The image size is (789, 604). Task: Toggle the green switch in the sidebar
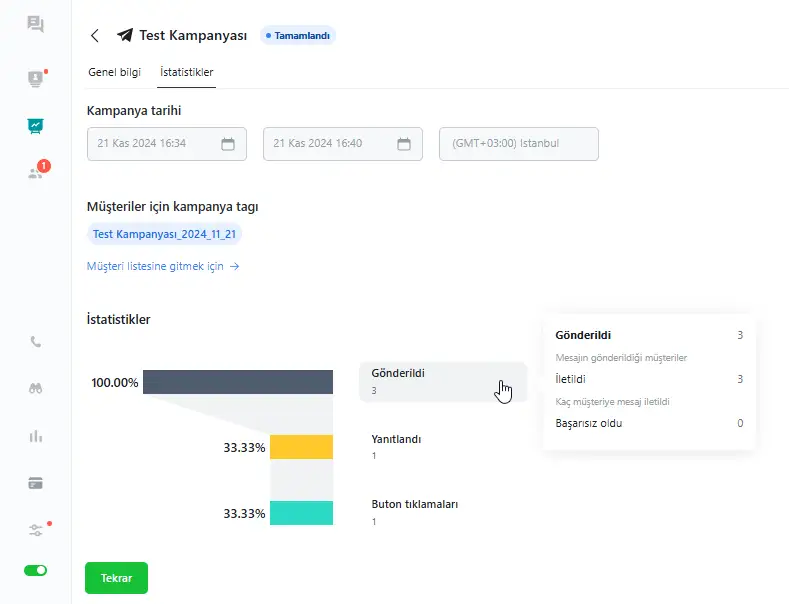click(36, 570)
